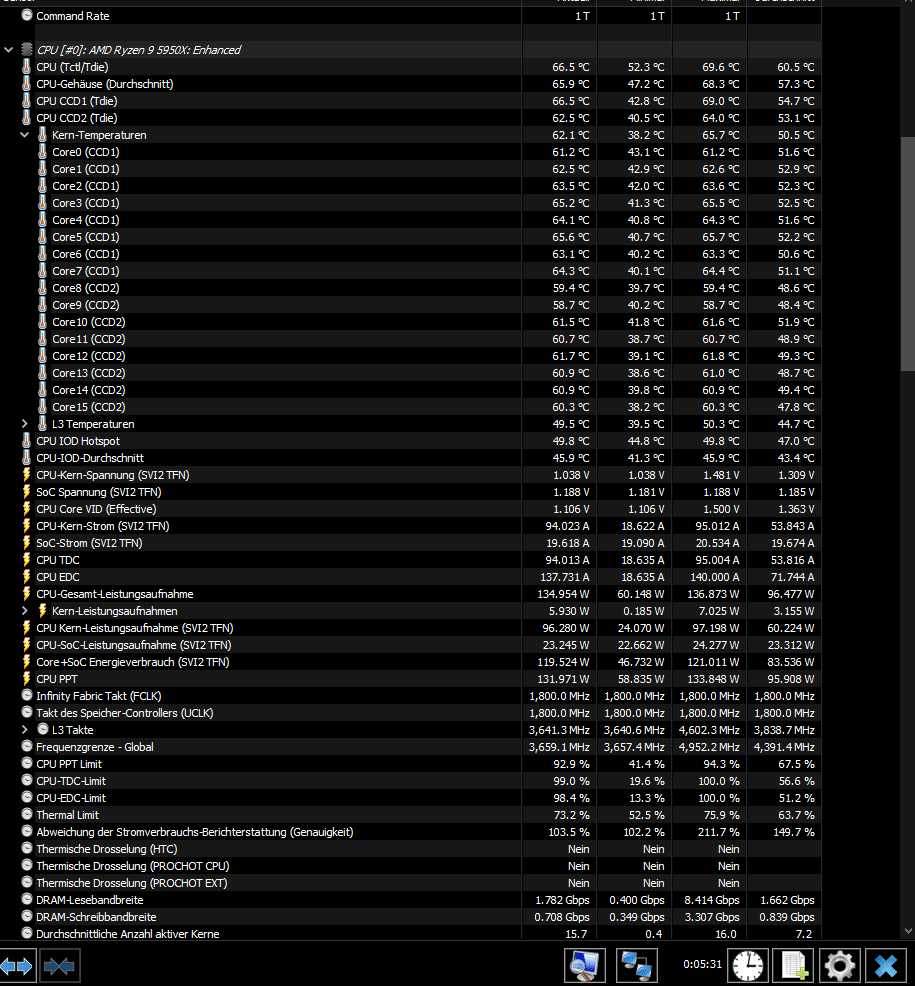This screenshot has width=915, height=986.
Task: Select the CPU-SoC-Leistungsaufnahme (SVI2 TFN) row
Action: 411,645
